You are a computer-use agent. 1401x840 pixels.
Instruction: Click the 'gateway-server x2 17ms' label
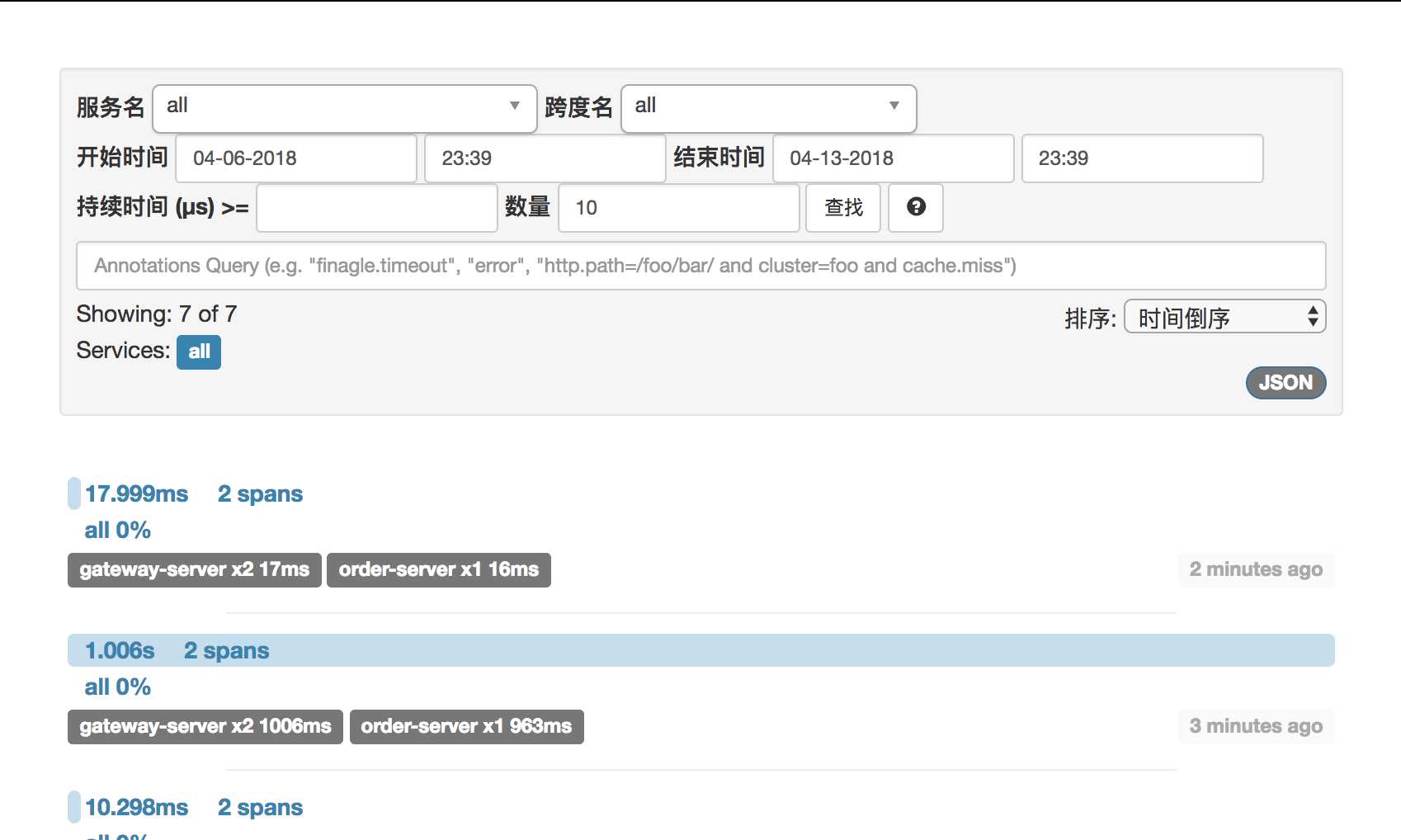click(x=195, y=570)
